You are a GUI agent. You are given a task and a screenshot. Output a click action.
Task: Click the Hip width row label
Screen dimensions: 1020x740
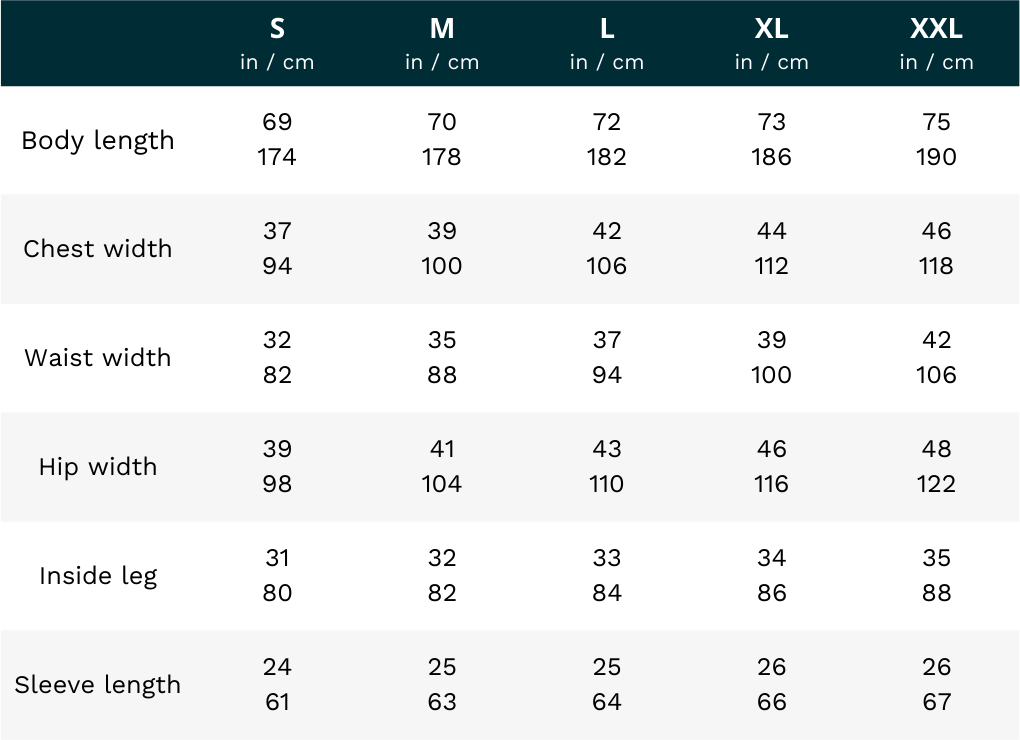coord(98,467)
